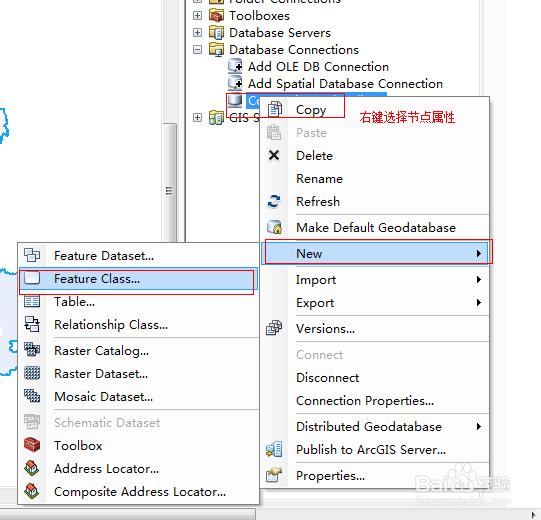Screen dimensions: 541x520
Task: Select Relationship Class... menu entry
Action: tap(138, 325)
